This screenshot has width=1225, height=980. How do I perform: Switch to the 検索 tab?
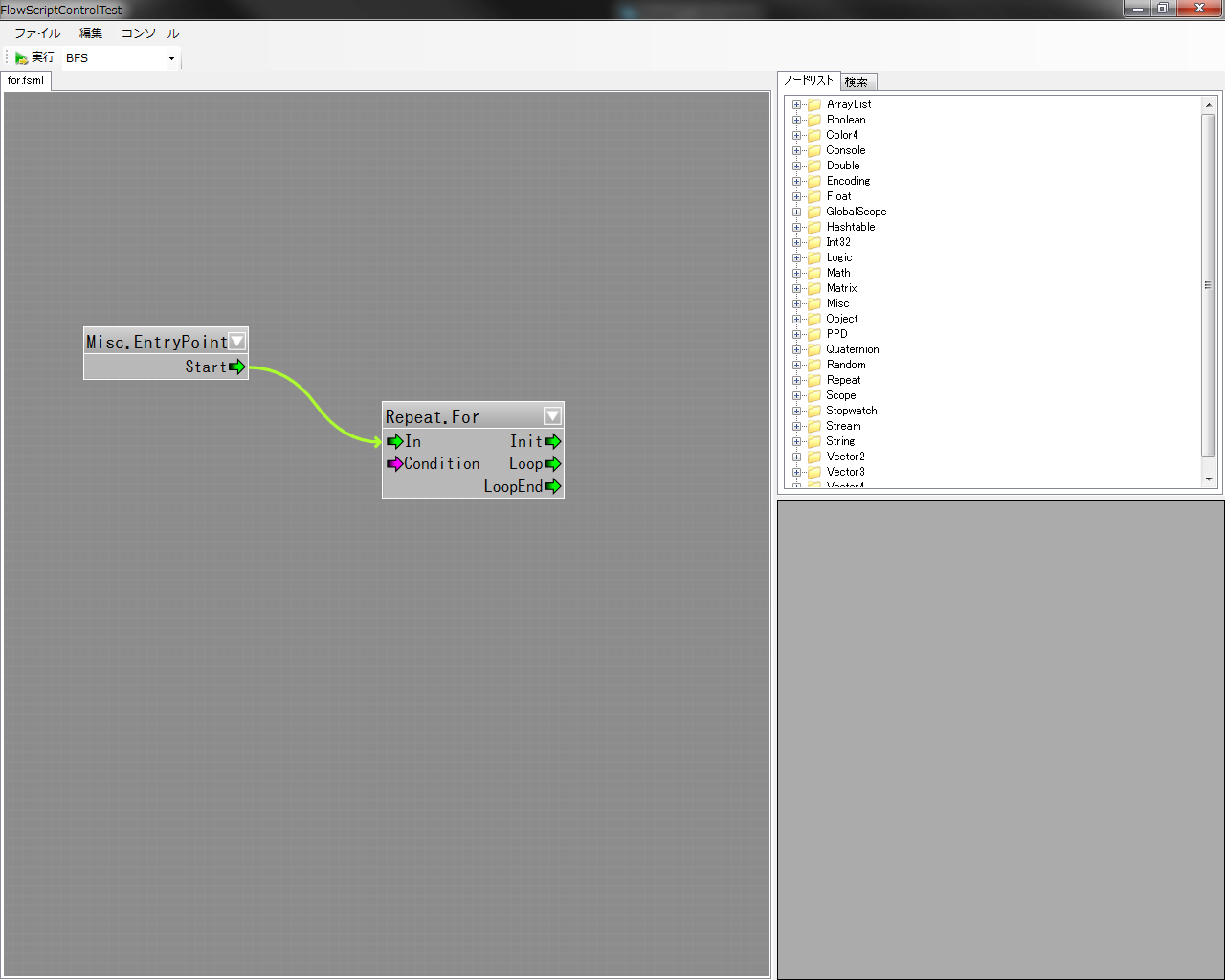pos(857,82)
